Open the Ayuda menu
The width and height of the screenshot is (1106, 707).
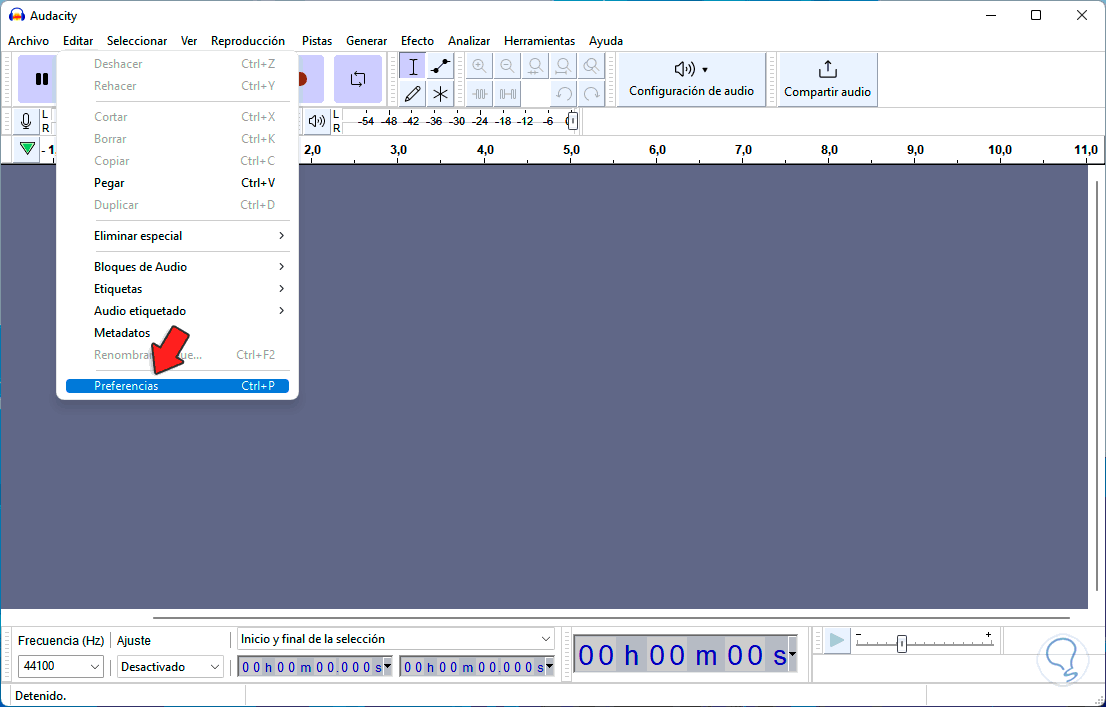click(606, 41)
